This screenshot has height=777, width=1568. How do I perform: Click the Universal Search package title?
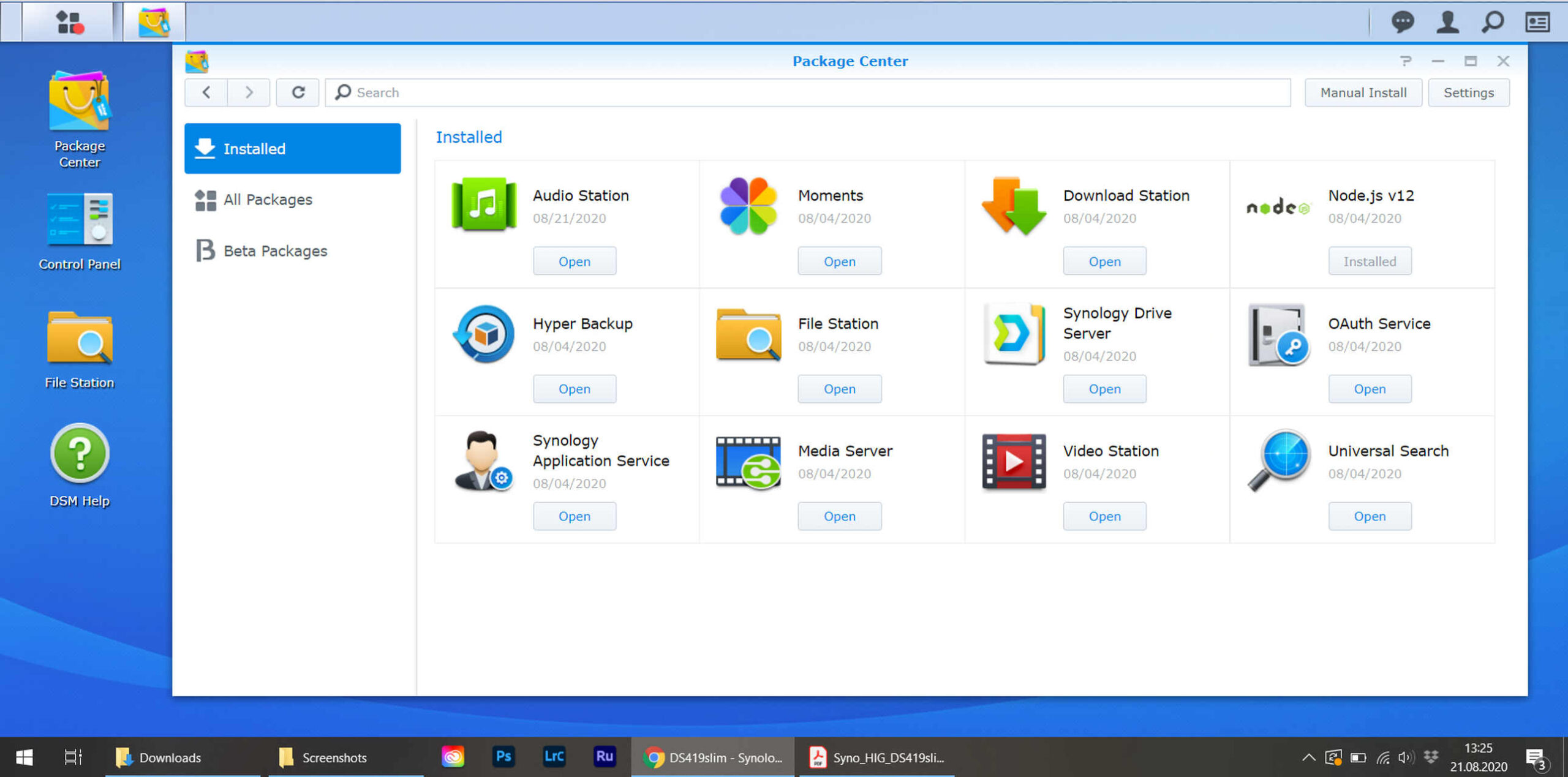pos(1389,451)
